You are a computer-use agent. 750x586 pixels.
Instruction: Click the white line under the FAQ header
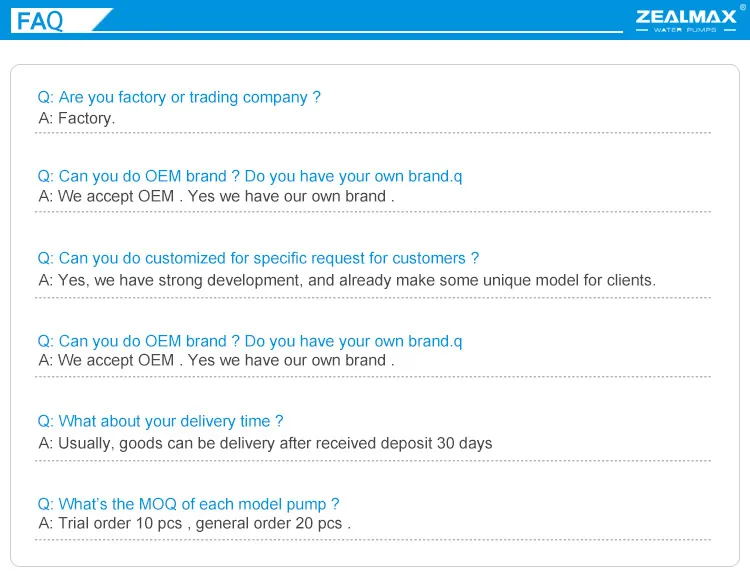tap(359, 32)
